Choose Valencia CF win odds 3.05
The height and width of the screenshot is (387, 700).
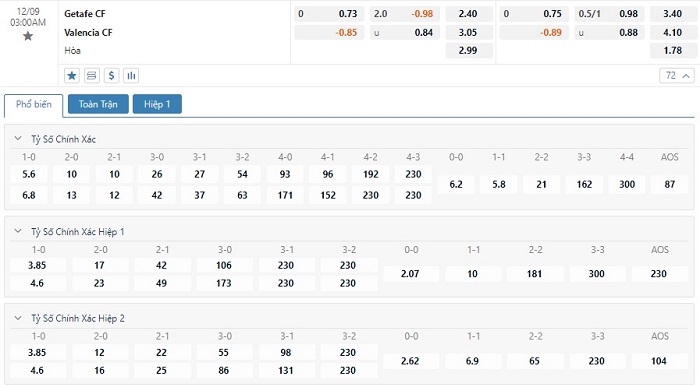[x=469, y=33]
